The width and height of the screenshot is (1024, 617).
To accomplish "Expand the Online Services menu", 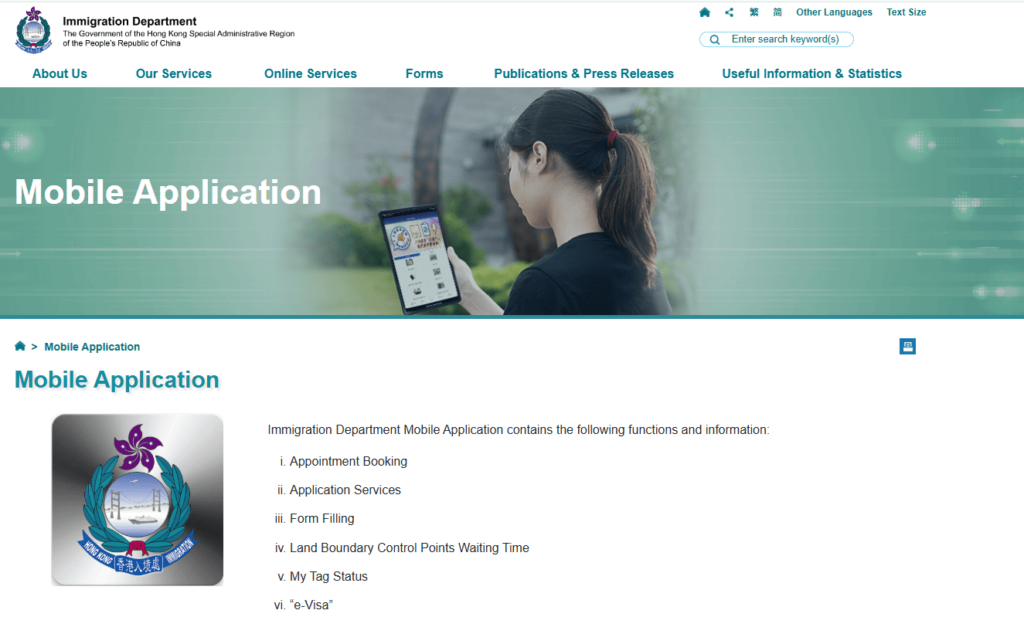I will pyautogui.click(x=310, y=73).
